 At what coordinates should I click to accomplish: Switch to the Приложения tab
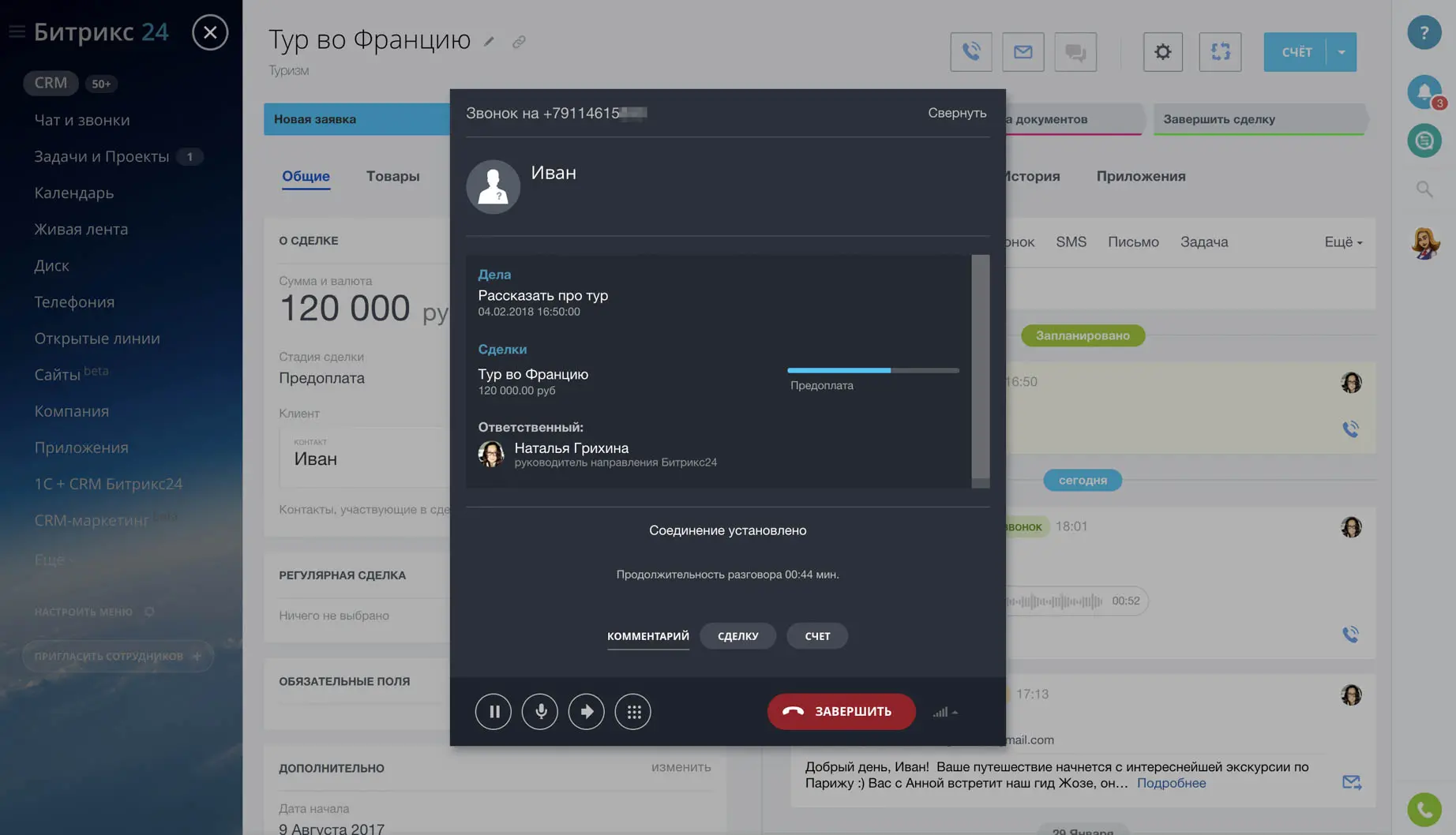pos(1141,176)
